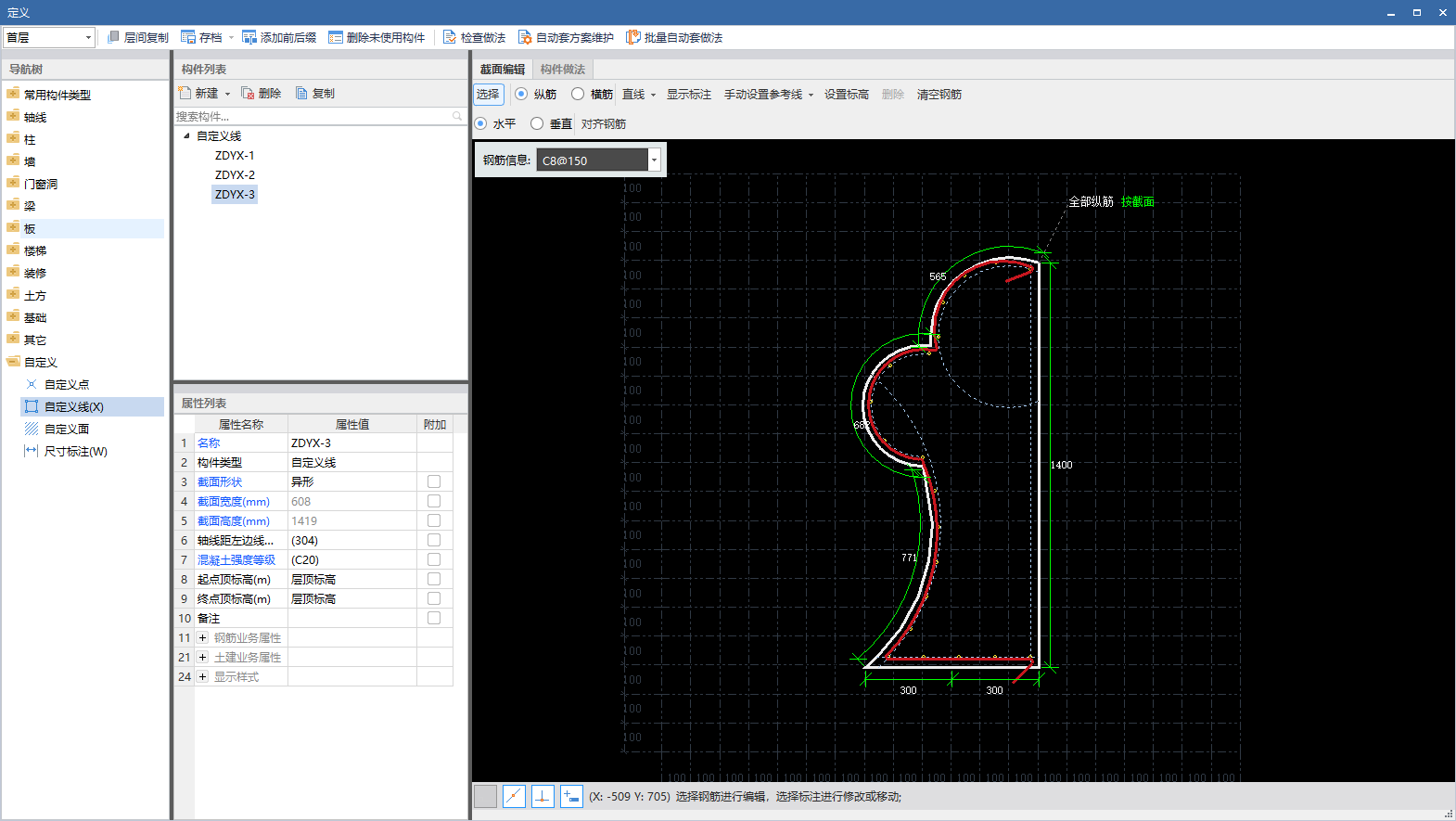This screenshot has height=821, width=1456.
Task: Select ZDYX-1 in component list
Action: (235, 155)
